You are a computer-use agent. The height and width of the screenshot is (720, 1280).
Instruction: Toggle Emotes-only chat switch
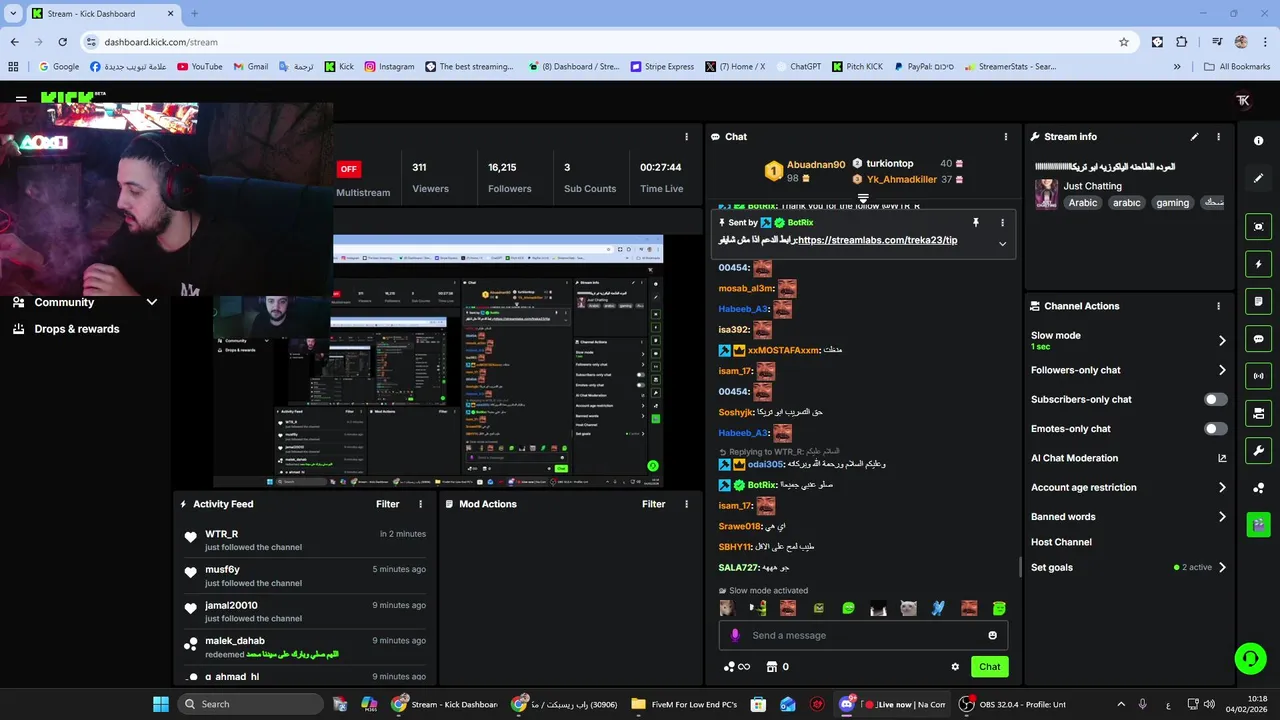[1215, 429]
